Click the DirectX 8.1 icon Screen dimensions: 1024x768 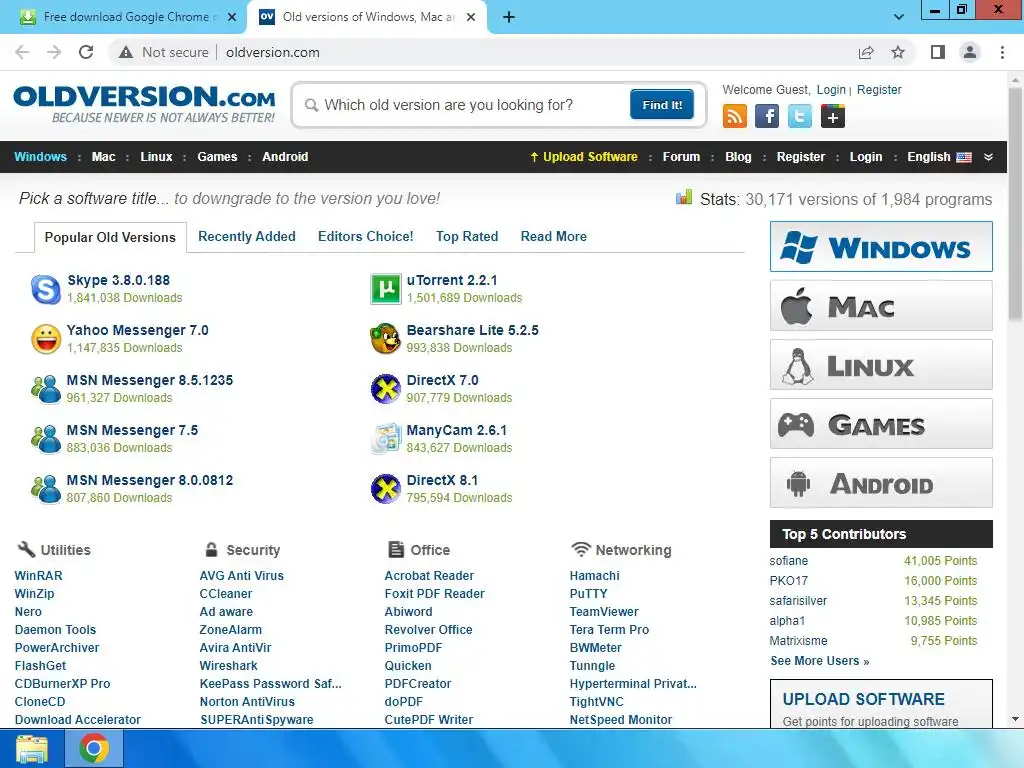coord(385,489)
